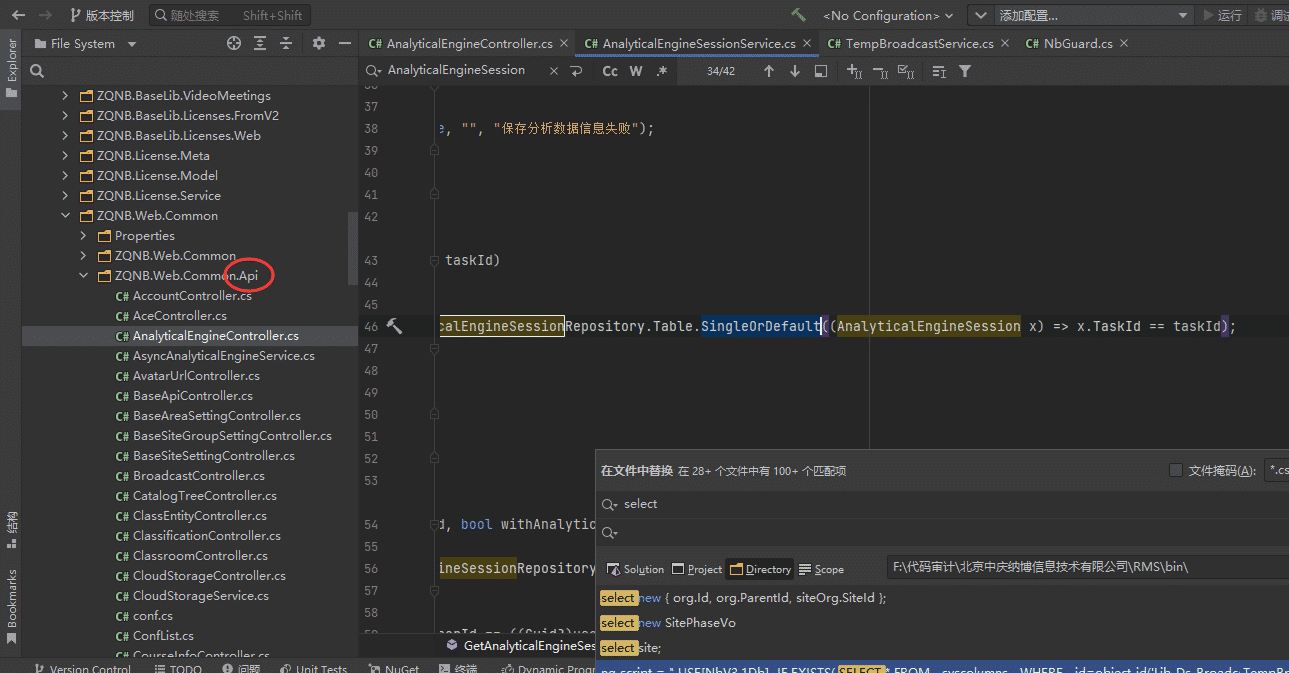Click the multiline toggle icon in find bar
Image resolution: width=1289 pixels, height=673 pixels.
[939, 71]
